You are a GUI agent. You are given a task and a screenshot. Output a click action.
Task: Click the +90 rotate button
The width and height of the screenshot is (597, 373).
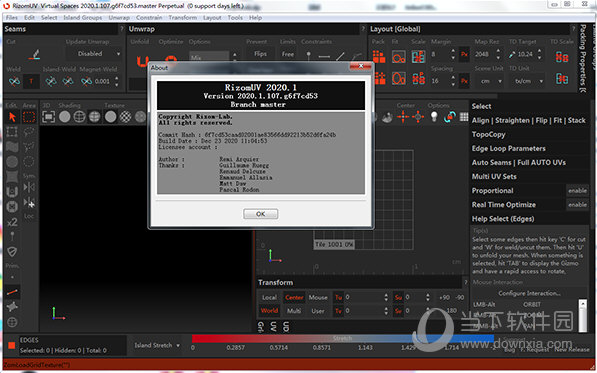pyautogui.click(x=444, y=297)
